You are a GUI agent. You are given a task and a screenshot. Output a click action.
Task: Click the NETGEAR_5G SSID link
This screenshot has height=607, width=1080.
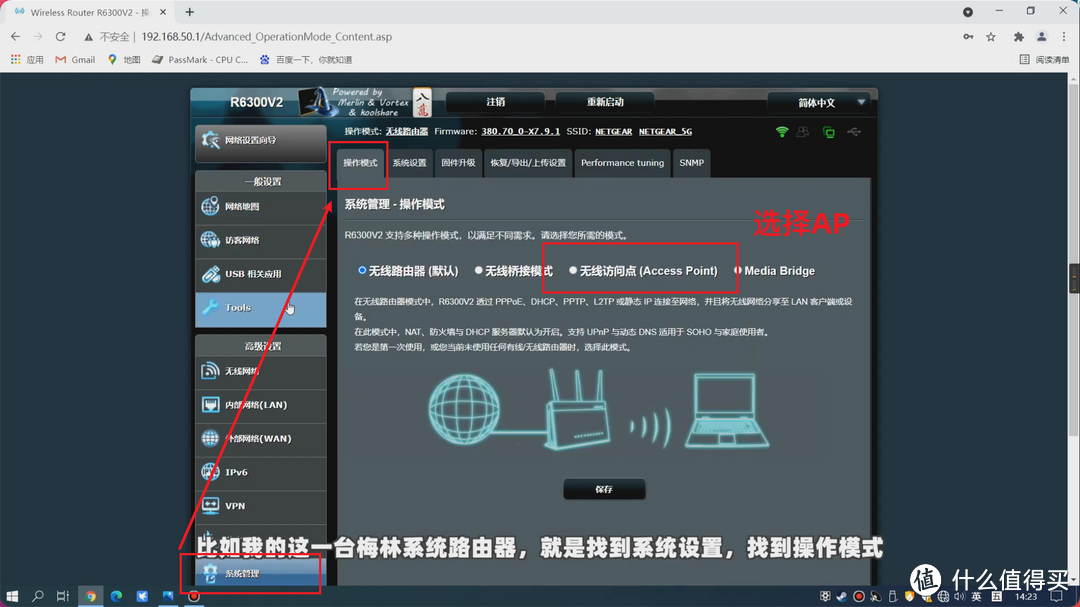[x=665, y=132]
